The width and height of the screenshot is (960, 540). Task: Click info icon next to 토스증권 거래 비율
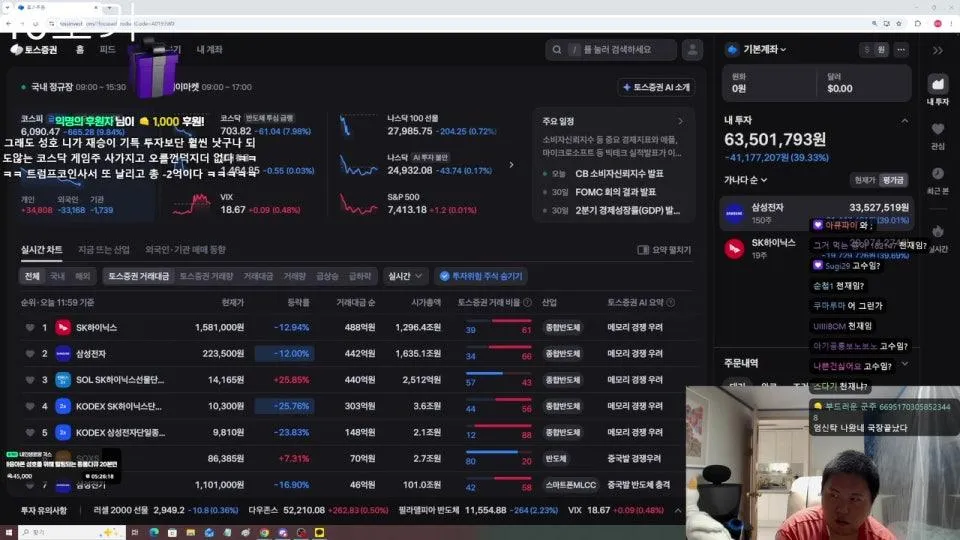click(527, 302)
